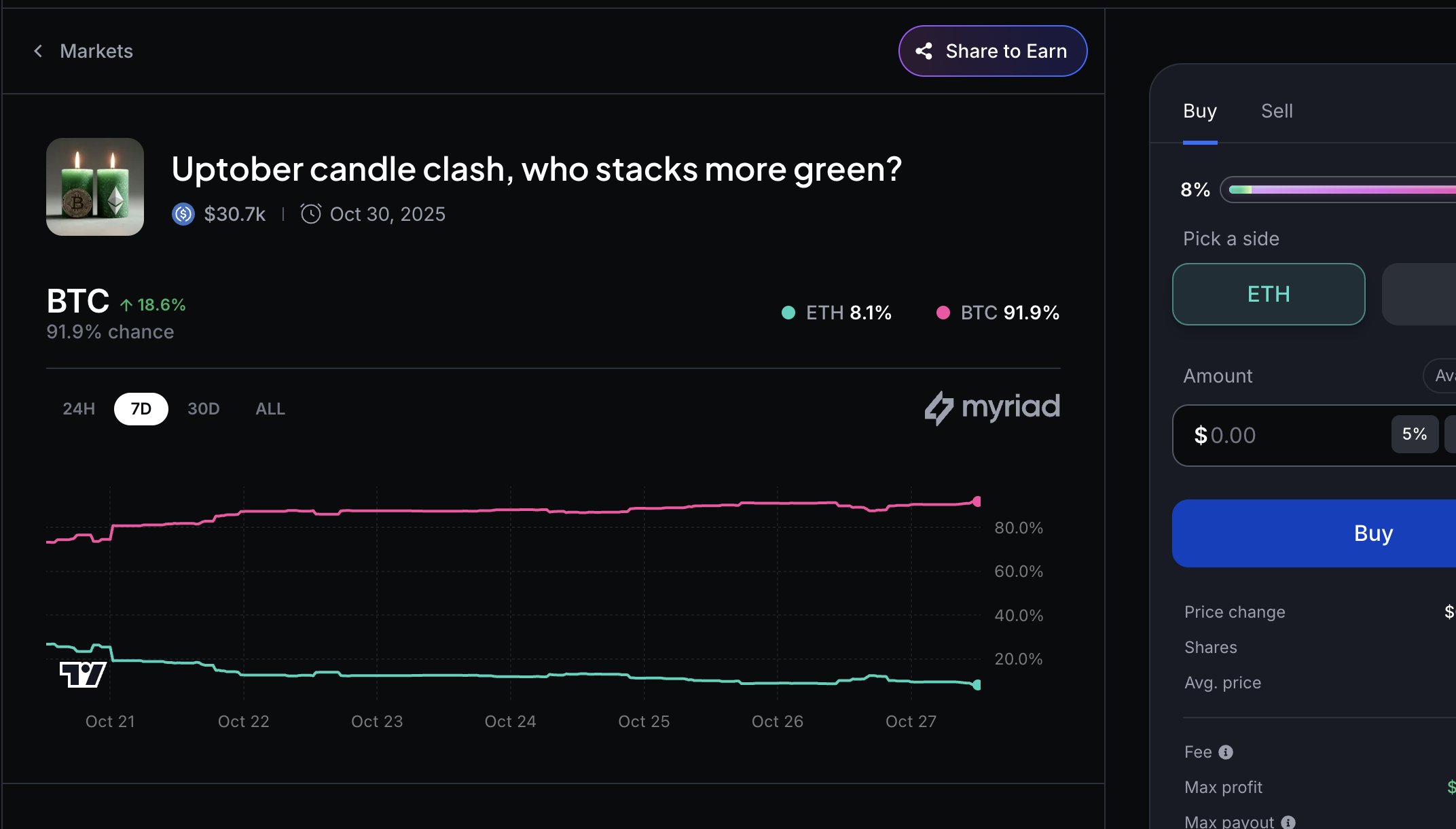Toggle the ETH series in chart legend
1456x829 pixels.
[x=837, y=313]
